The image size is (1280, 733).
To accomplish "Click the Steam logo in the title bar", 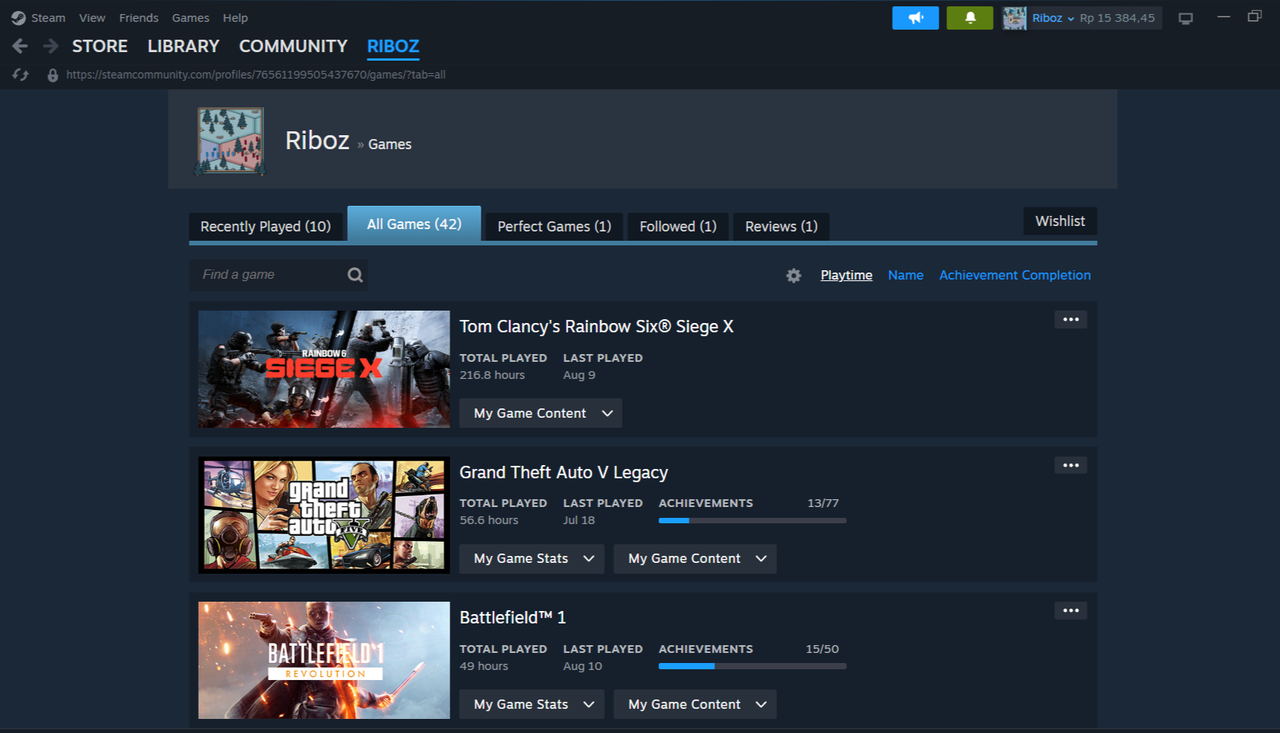I will (19, 18).
